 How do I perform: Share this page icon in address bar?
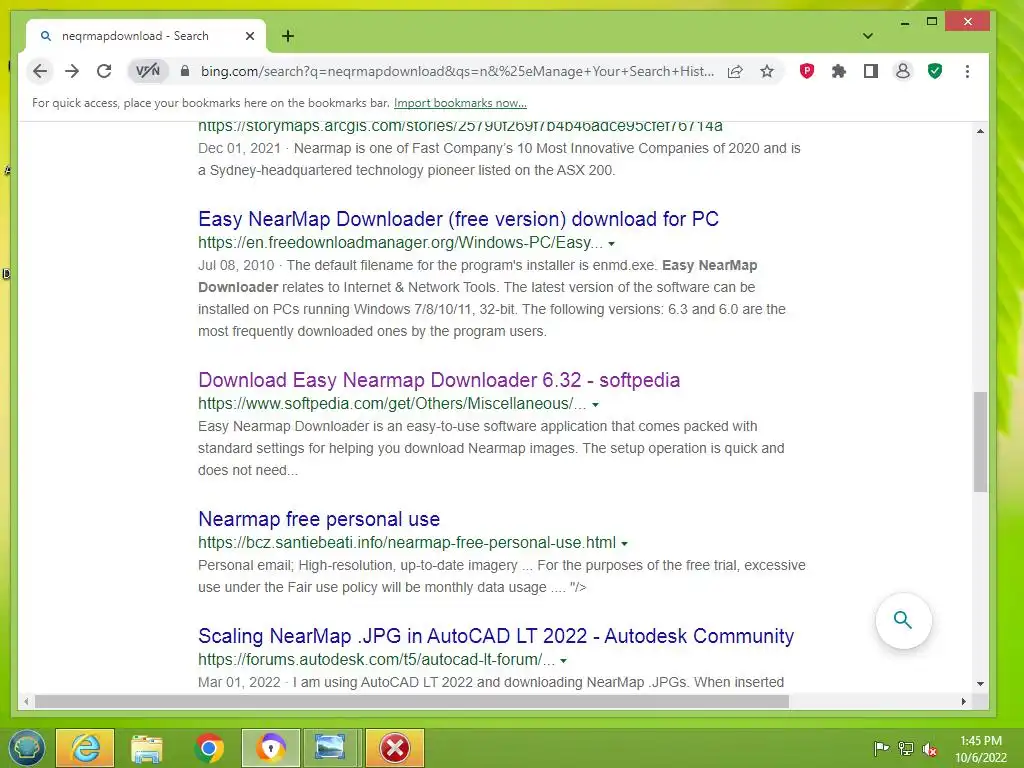click(x=735, y=71)
